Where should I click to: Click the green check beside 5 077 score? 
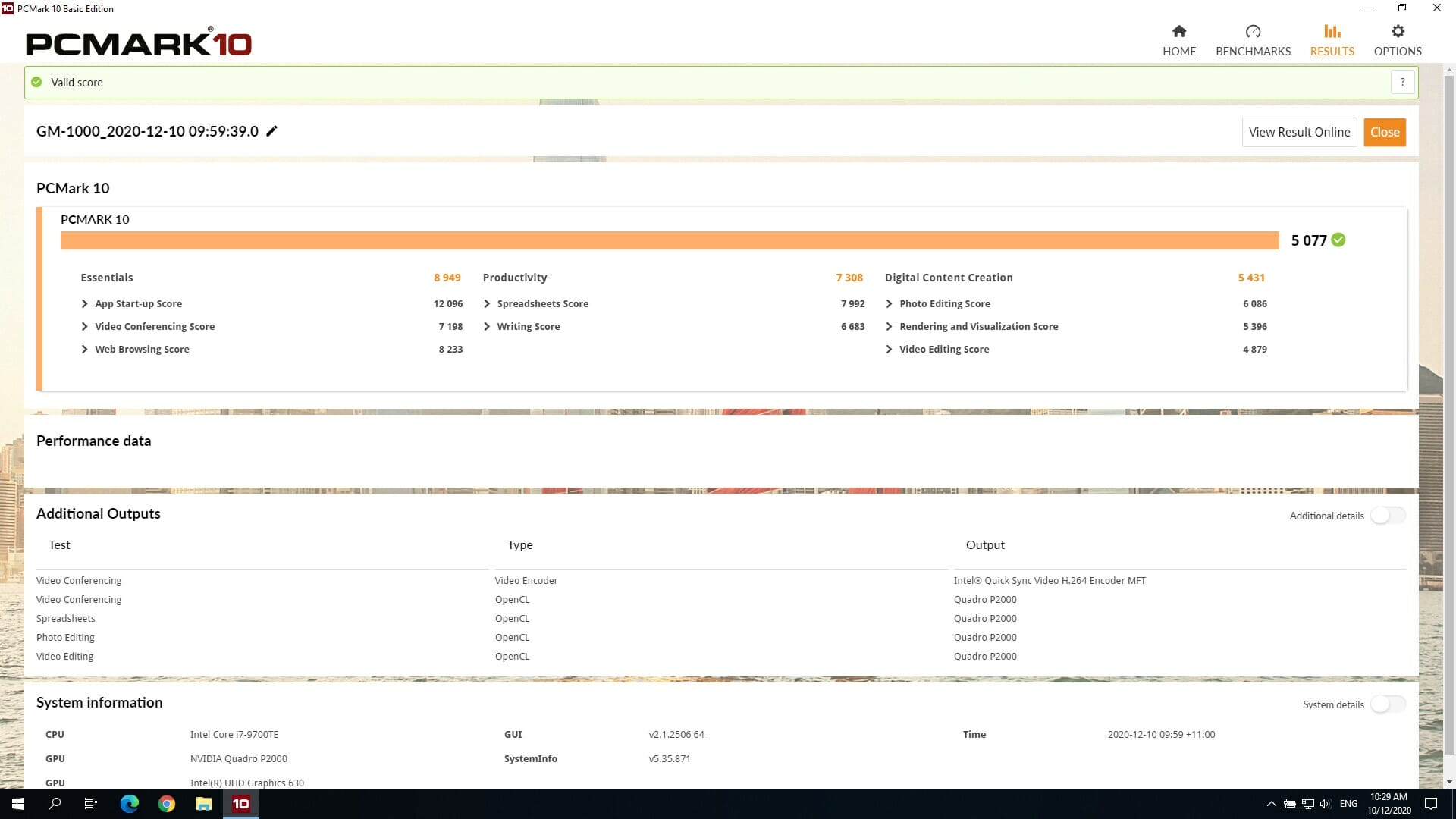click(x=1338, y=240)
